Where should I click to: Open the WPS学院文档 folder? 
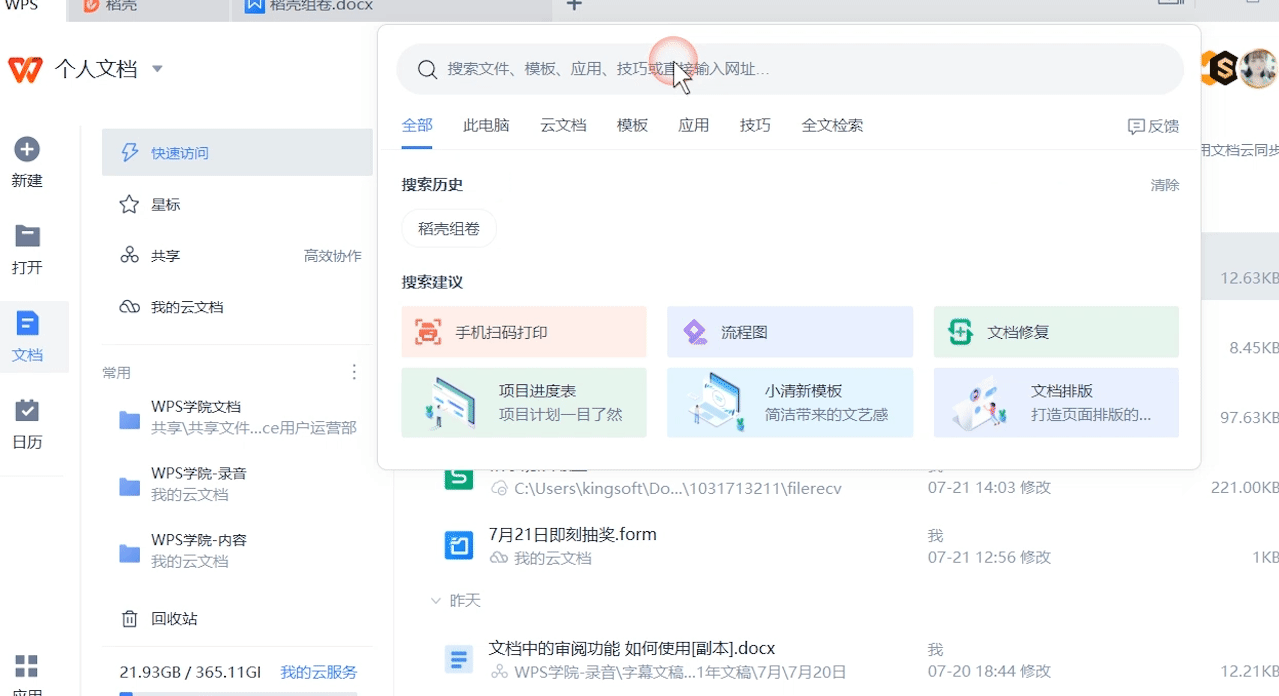coord(237,417)
